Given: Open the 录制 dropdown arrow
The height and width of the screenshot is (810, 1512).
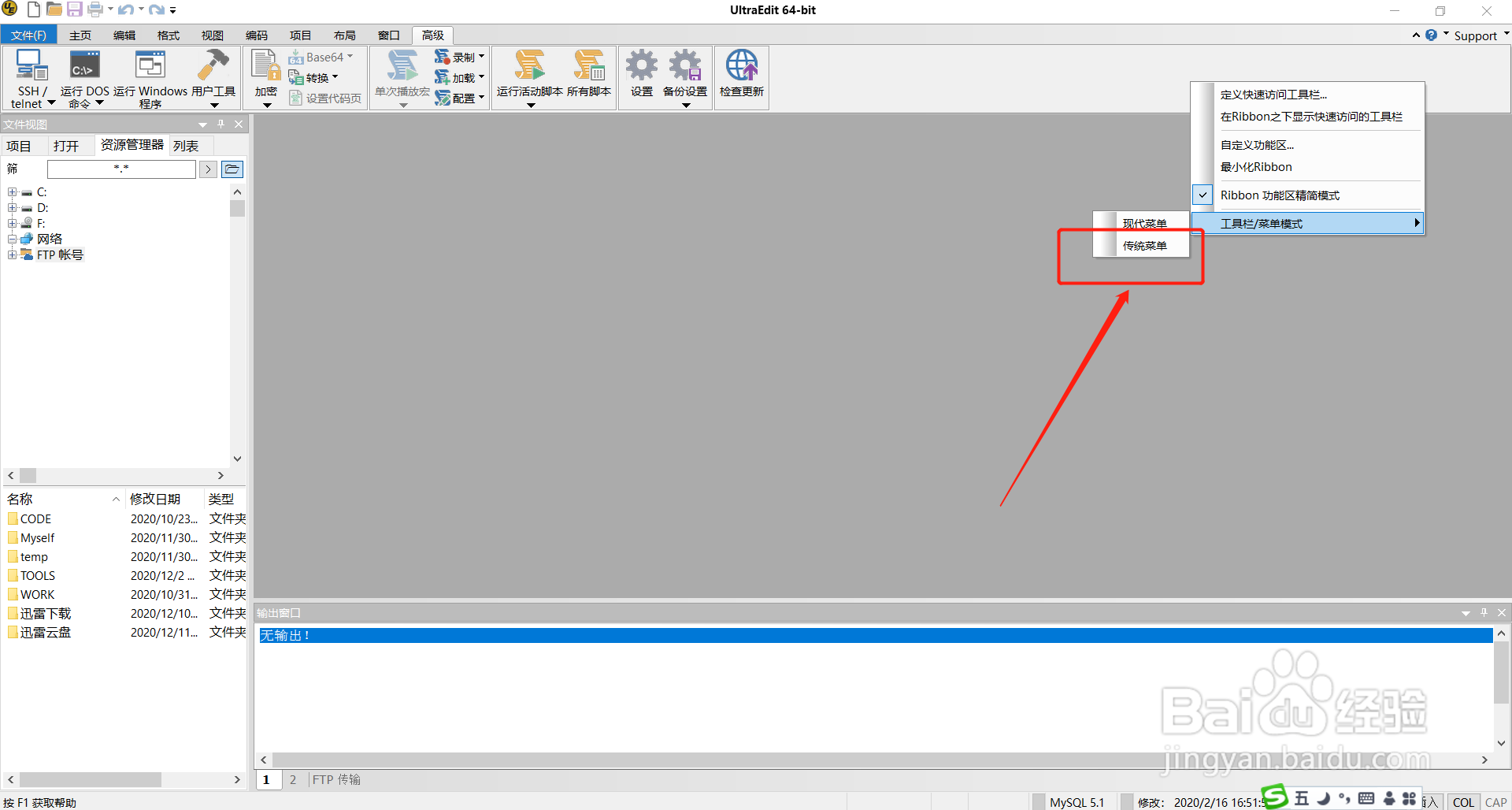Looking at the screenshot, I should tap(481, 57).
